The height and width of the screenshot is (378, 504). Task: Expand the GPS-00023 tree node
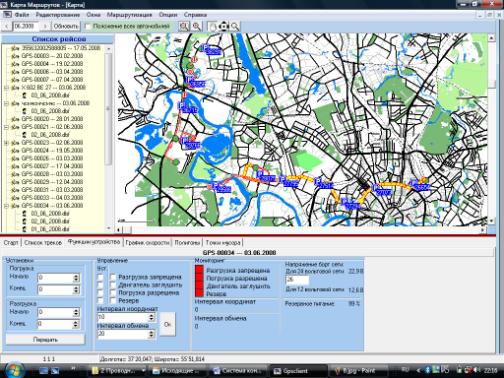click(6, 142)
